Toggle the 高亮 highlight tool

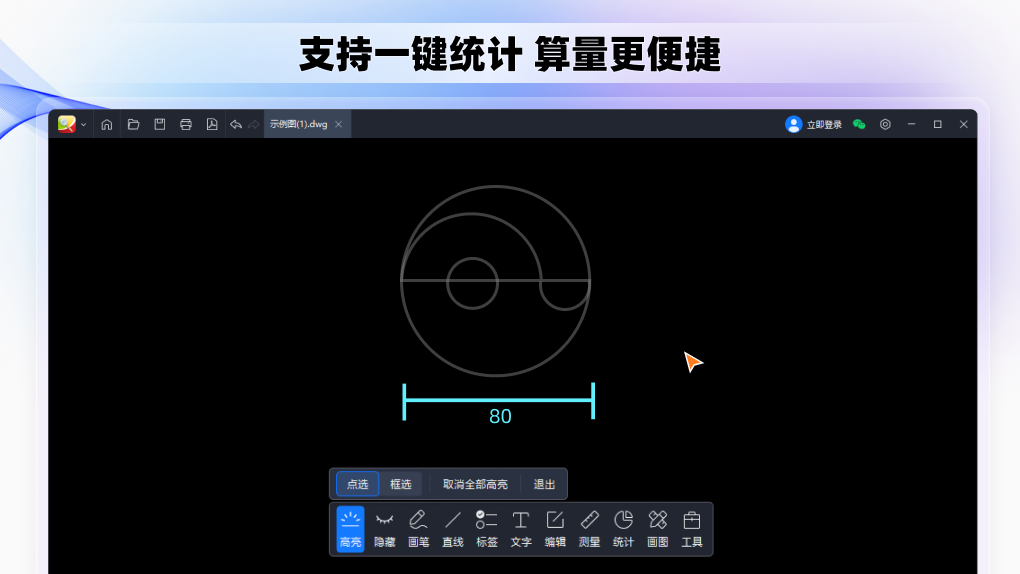pyautogui.click(x=351, y=529)
